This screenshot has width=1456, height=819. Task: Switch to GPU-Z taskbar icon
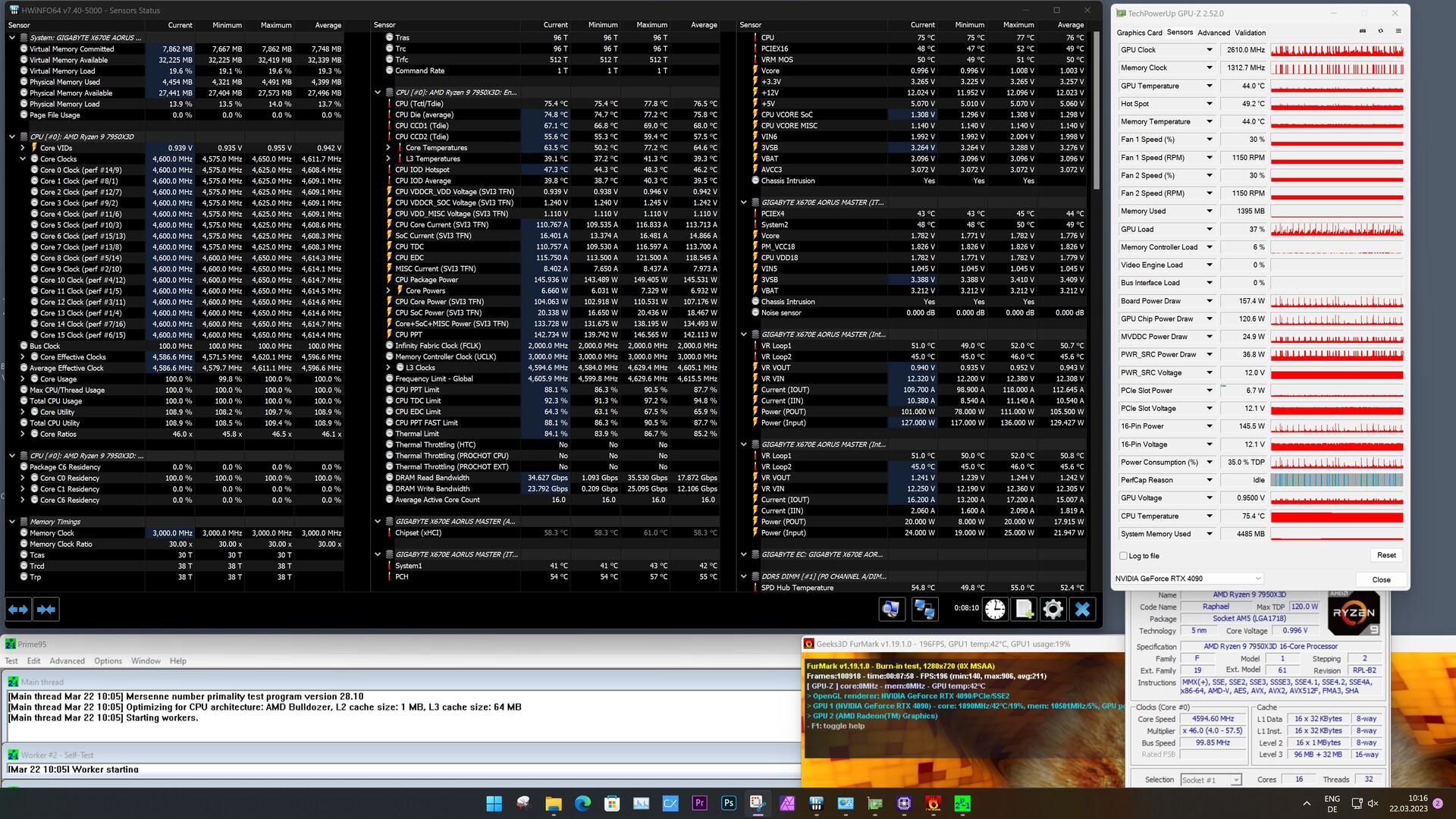(x=875, y=803)
